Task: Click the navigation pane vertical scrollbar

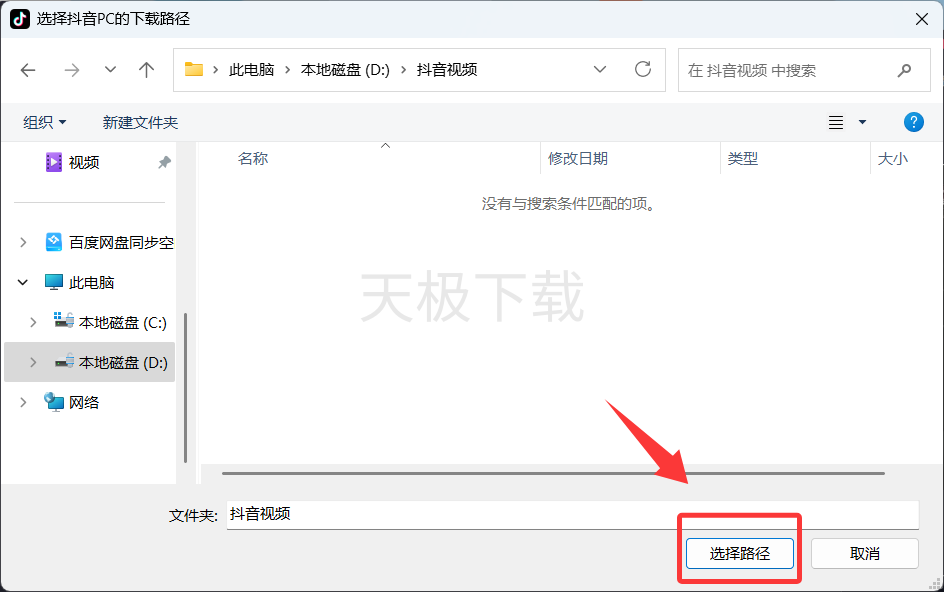Action: pyautogui.click(x=185, y=388)
